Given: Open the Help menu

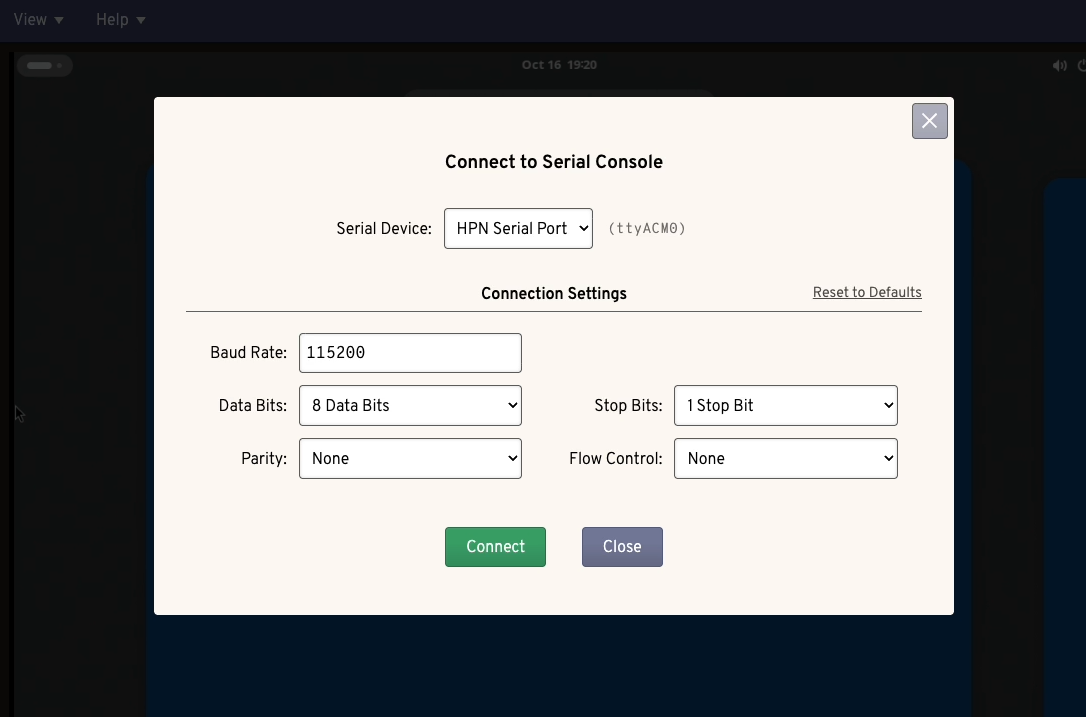Looking at the screenshot, I should (111, 20).
